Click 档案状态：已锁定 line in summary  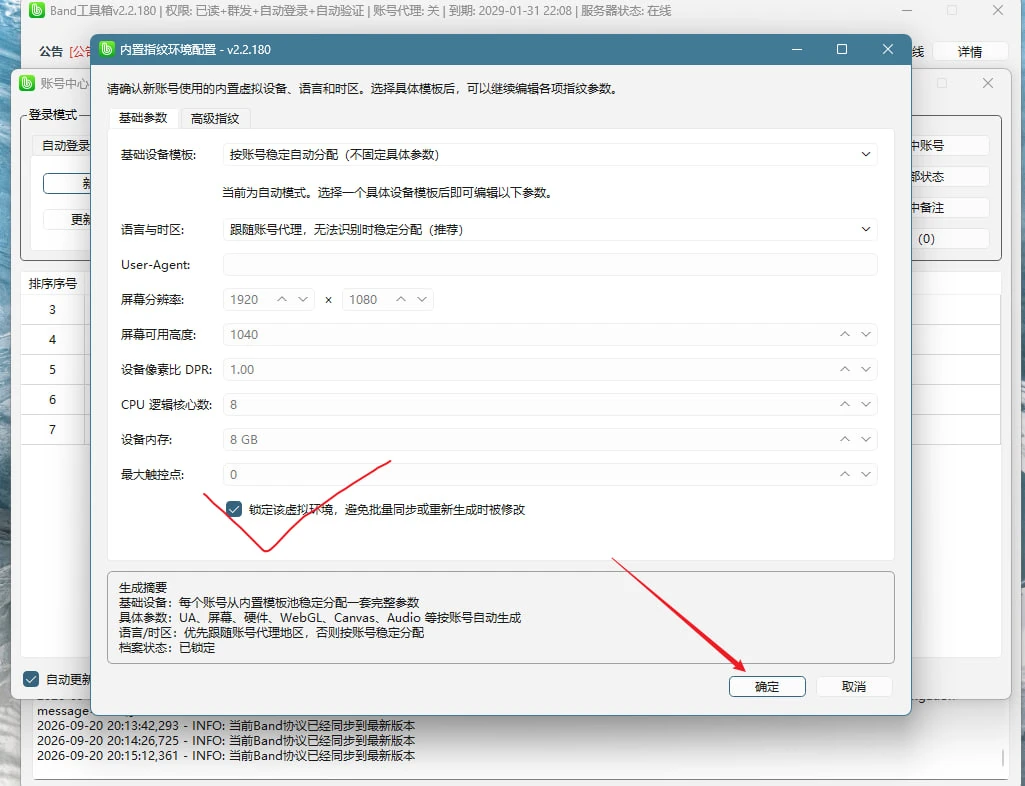point(167,647)
